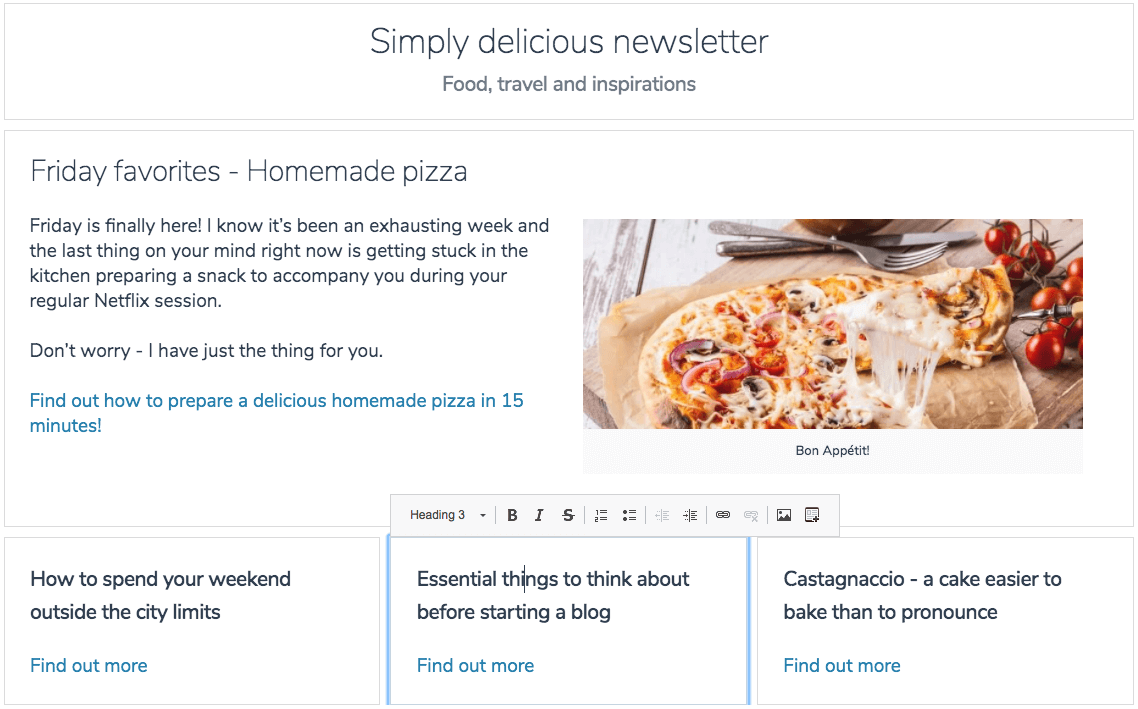Decrease indent of the text

[x=662, y=515]
